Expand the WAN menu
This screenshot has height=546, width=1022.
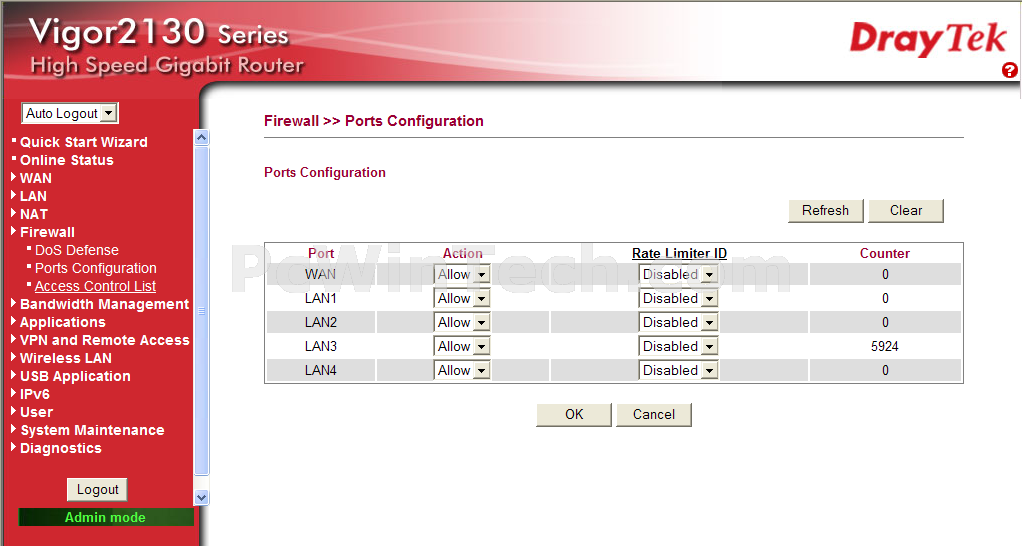[35, 178]
